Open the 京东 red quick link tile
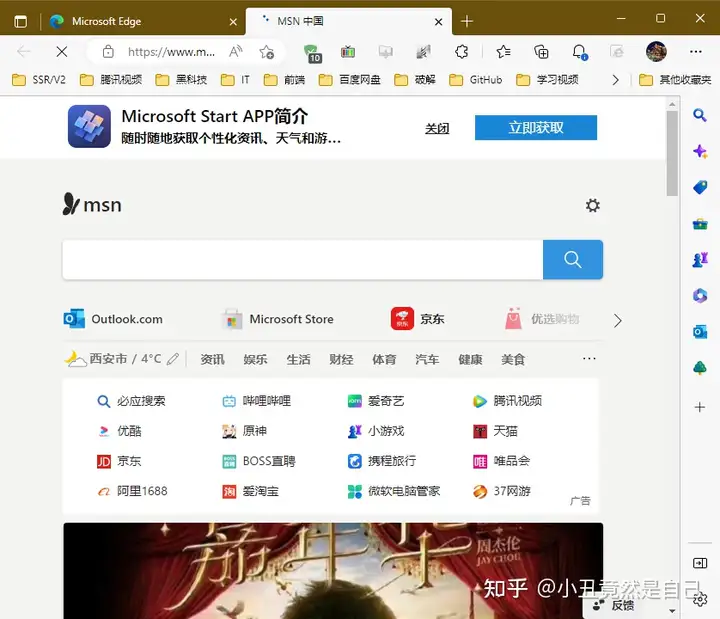720x619 pixels. click(x=417, y=319)
